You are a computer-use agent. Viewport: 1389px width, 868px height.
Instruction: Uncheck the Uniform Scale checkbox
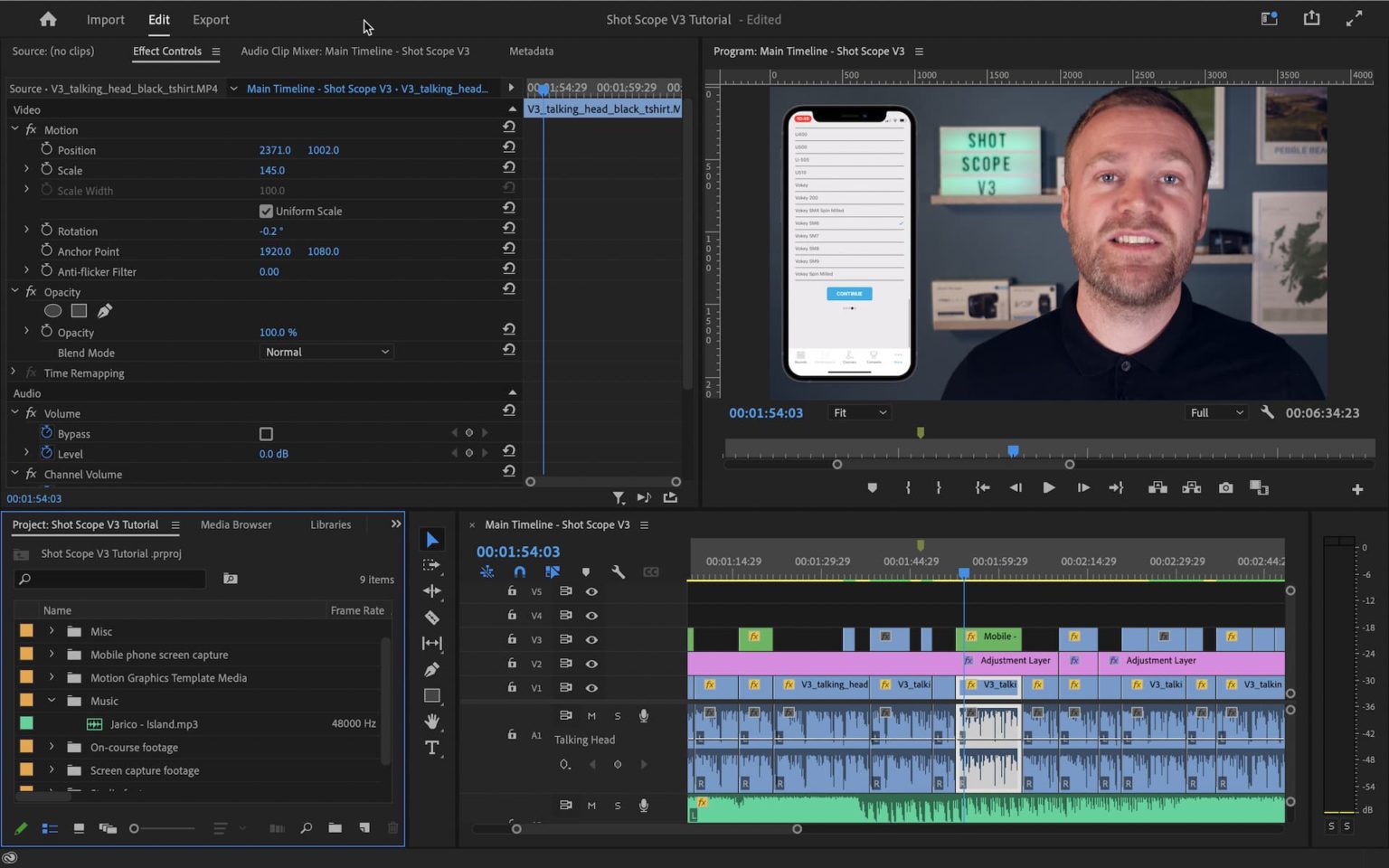coord(266,211)
